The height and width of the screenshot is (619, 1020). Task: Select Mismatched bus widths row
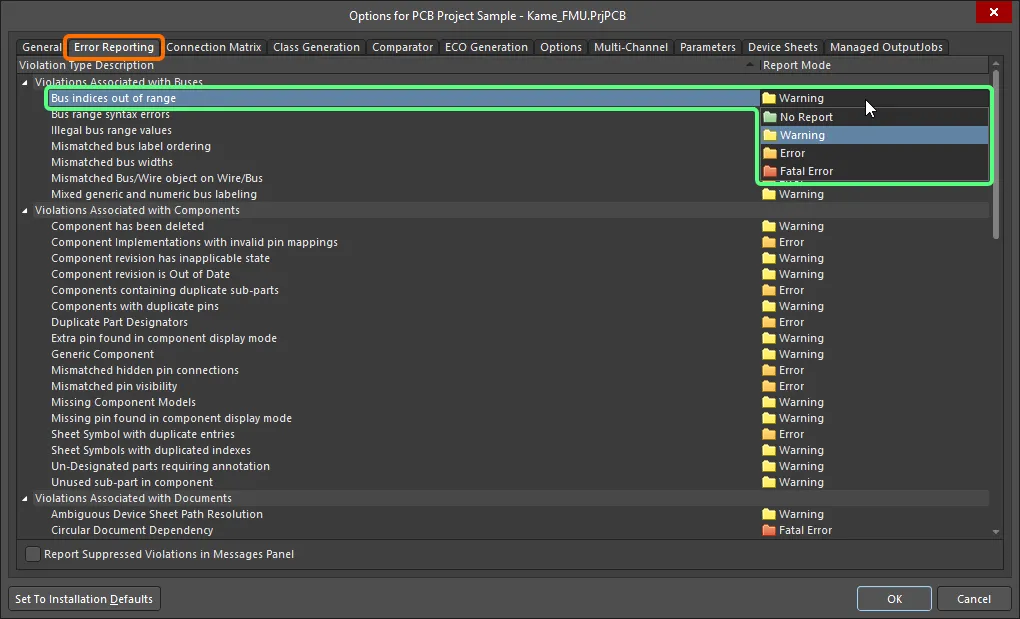click(x=112, y=162)
